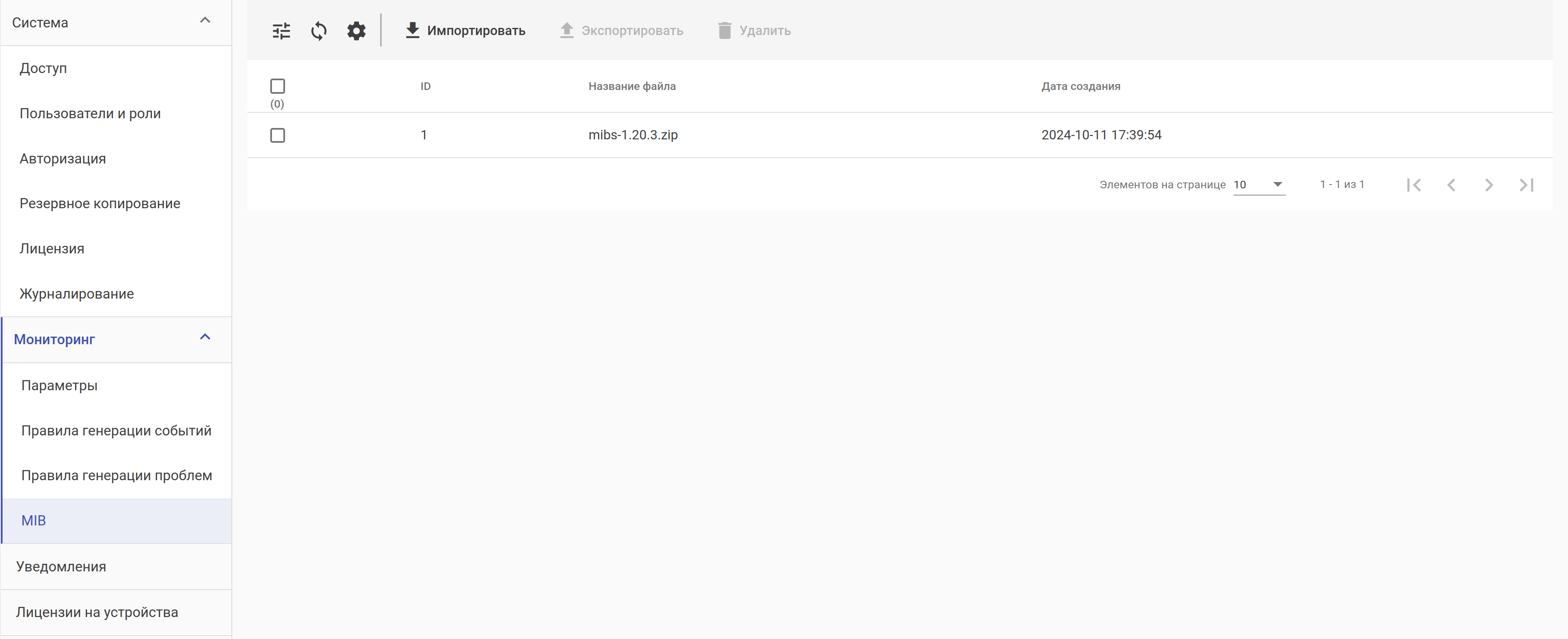This screenshot has height=639, width=1568.
Task: Check the select-all header checkbox
Action: pos(277,86)
